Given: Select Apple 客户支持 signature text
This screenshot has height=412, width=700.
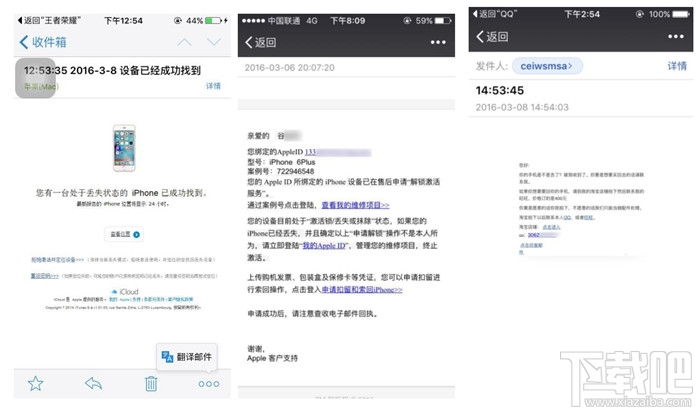Looking at the screenshot, I should point(272,358).
